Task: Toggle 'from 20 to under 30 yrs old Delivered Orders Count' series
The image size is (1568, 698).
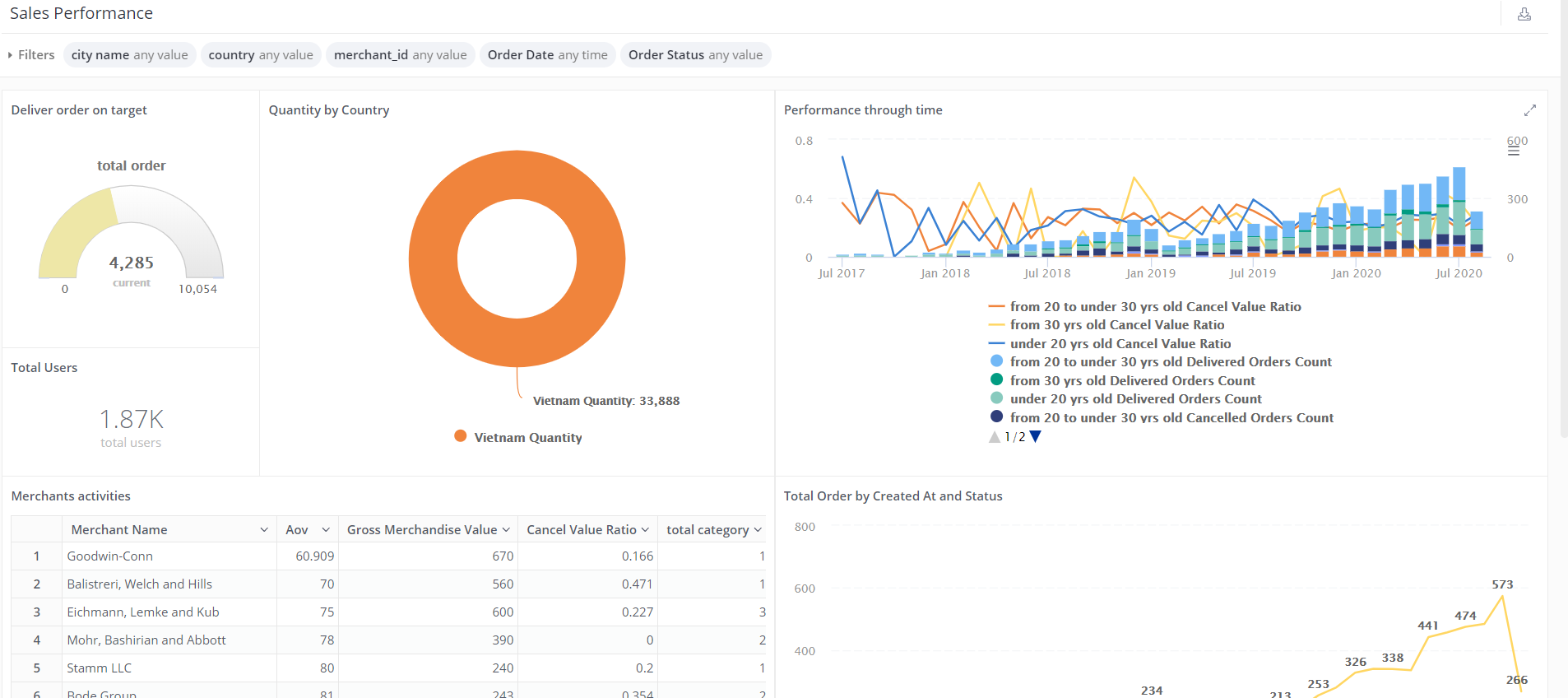Action: (1161, 362)
